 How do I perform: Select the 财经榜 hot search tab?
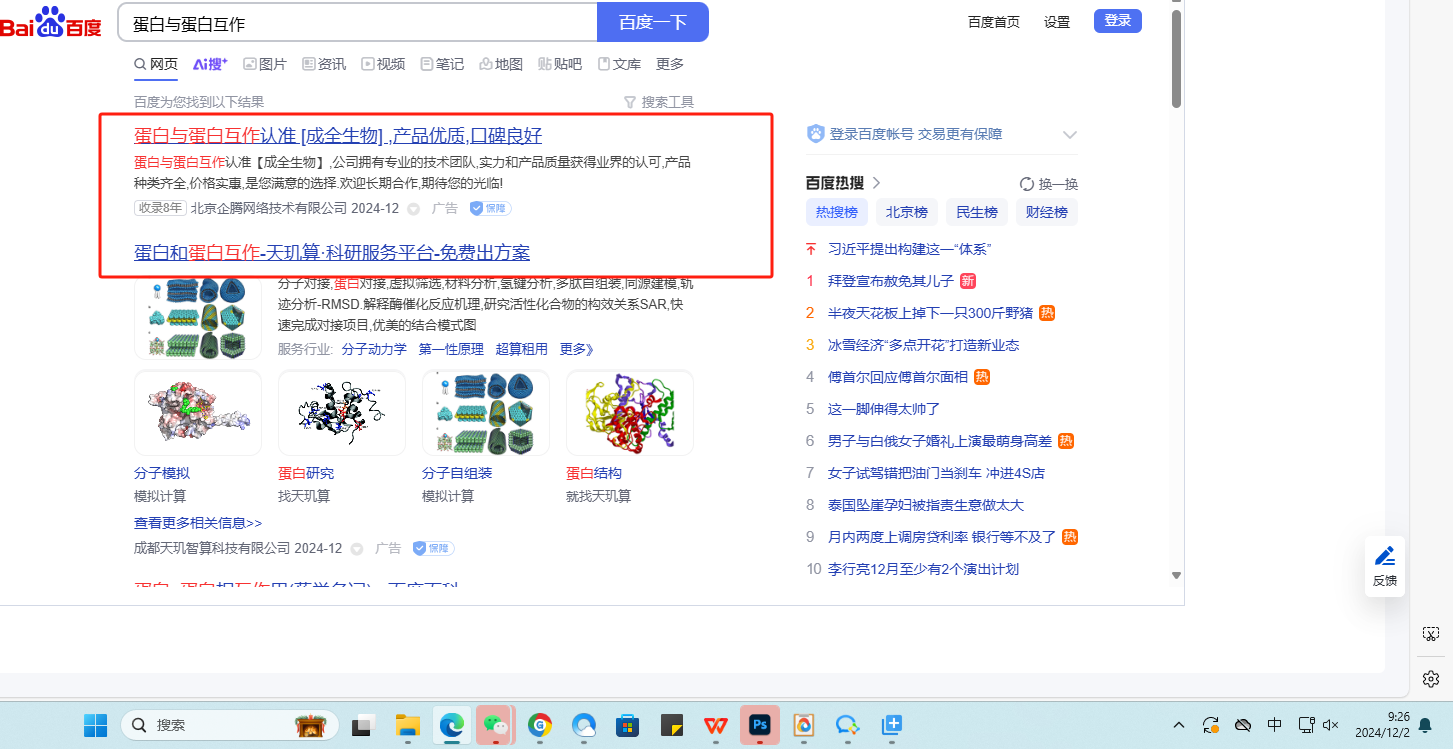1047,212
